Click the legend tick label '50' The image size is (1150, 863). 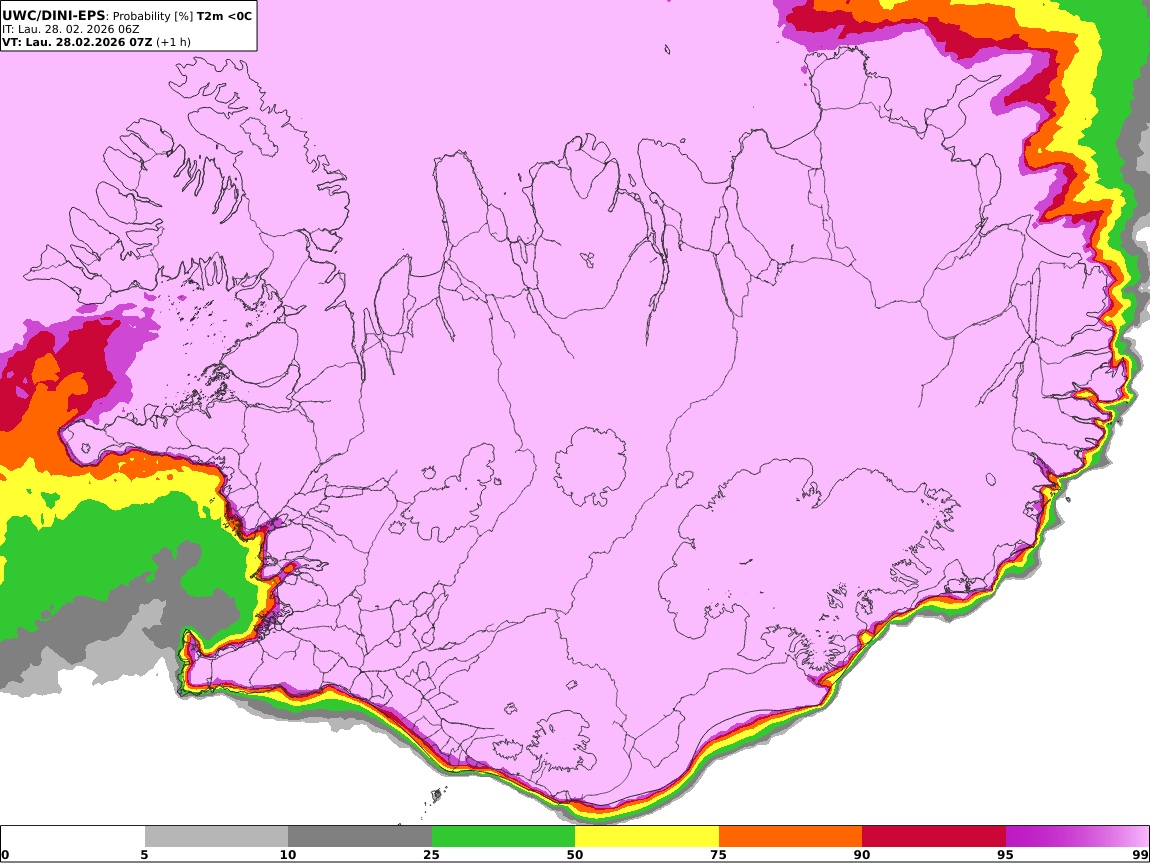(x=575, y=854)
